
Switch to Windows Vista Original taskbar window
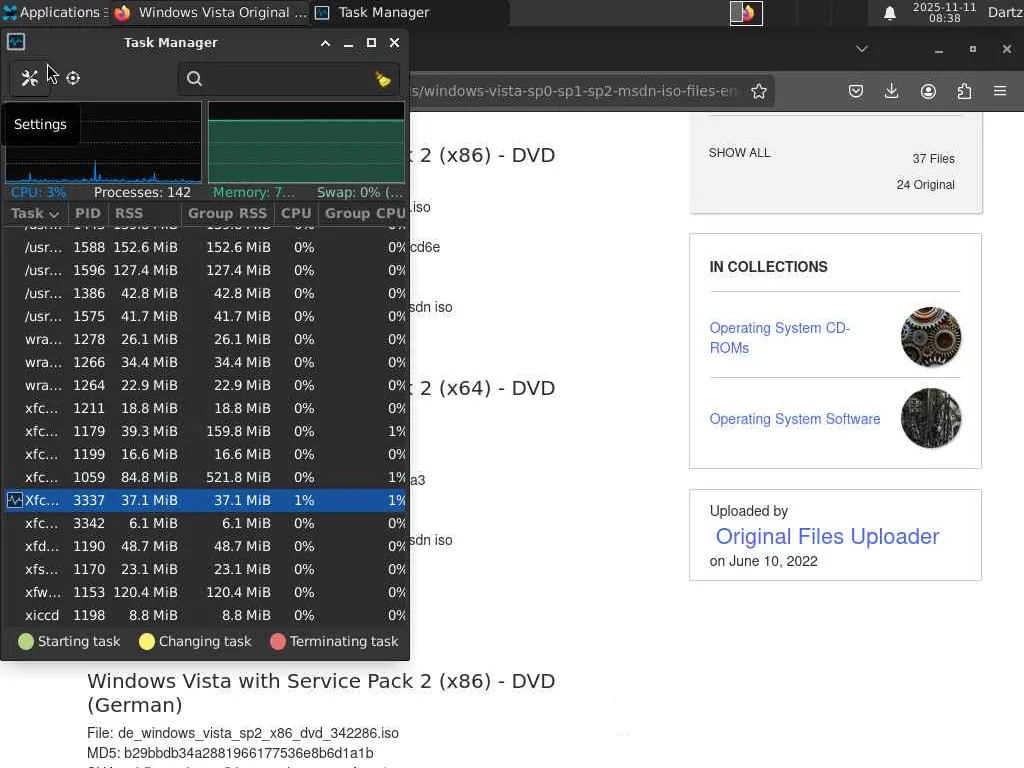210,12
